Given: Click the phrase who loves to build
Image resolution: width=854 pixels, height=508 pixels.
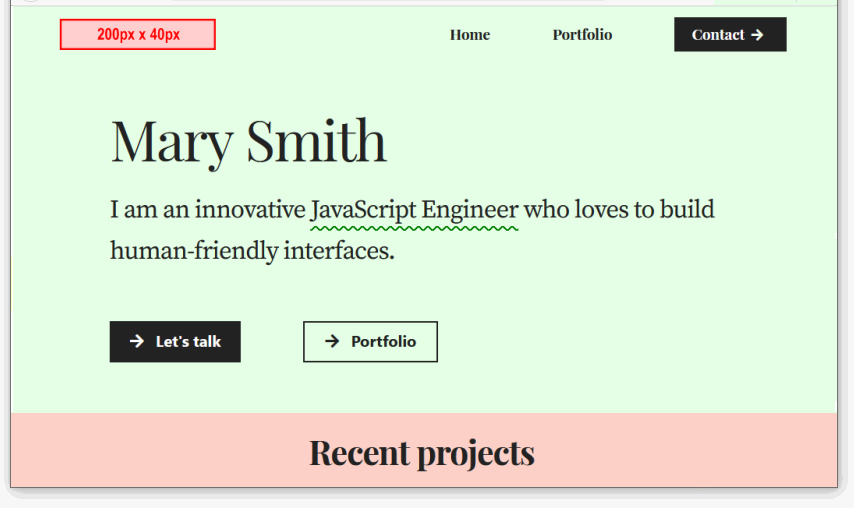Looking at the screenshot, I should pos(619,209).
